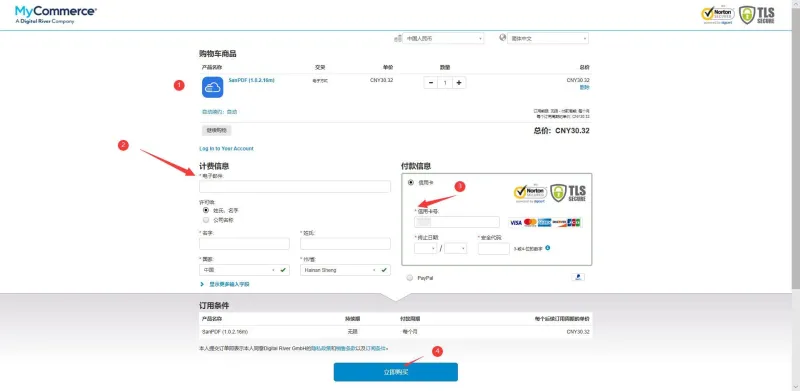Click the 姓氏 last name input field
Image resolution: width=800 pixels, height=391 pixels.
tap(345, 243)
